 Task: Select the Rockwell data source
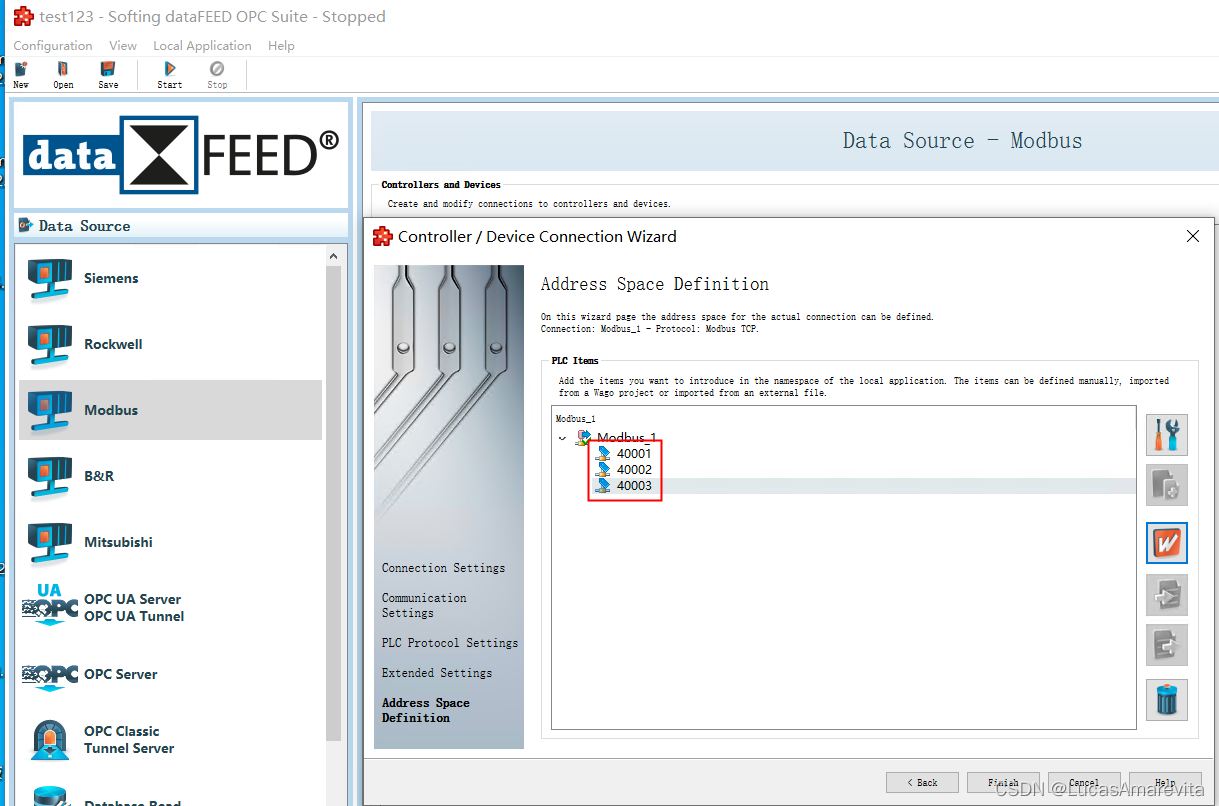(170, 344)
